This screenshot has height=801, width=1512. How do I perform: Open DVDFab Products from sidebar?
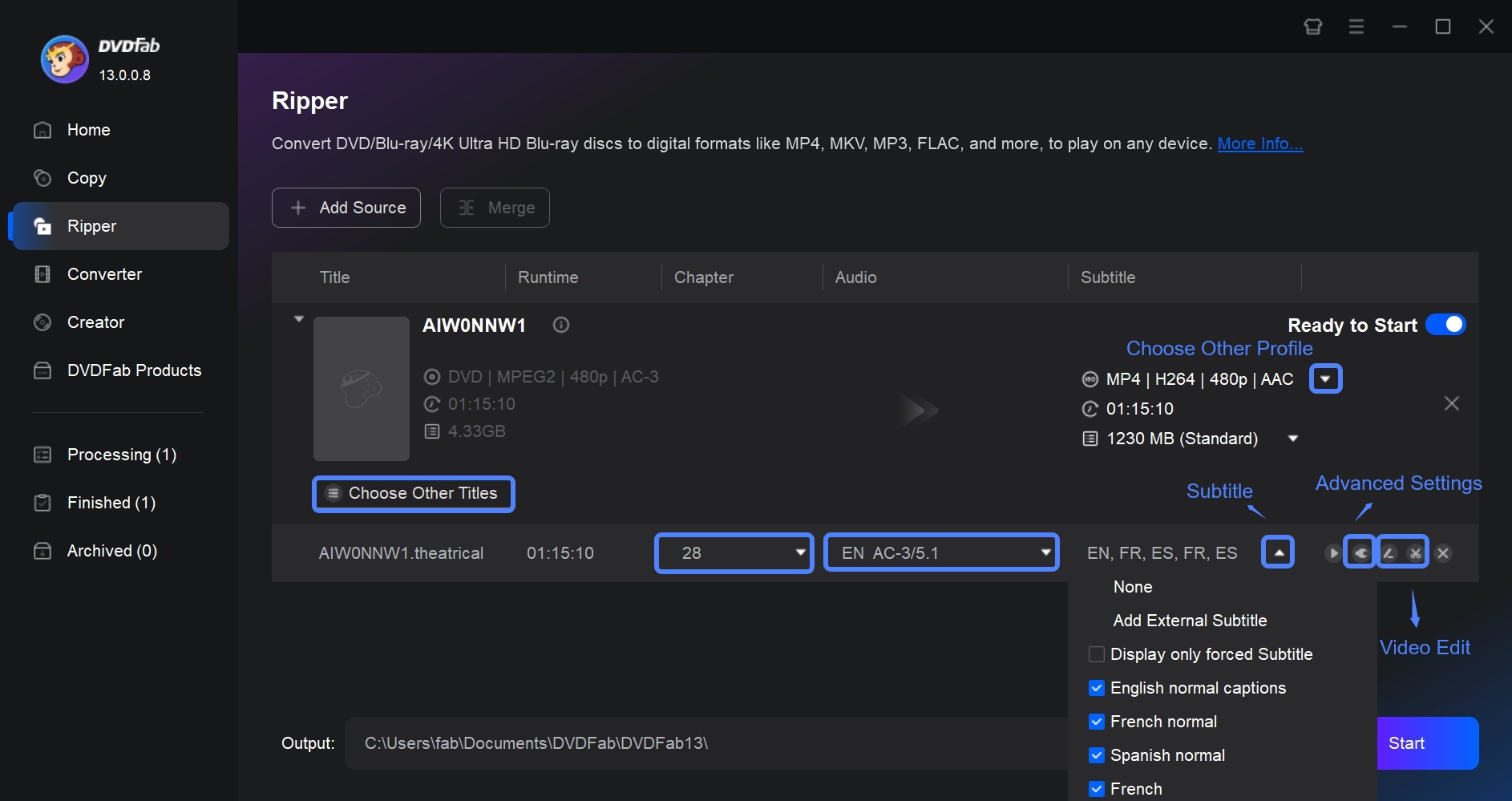coord(133,370)
